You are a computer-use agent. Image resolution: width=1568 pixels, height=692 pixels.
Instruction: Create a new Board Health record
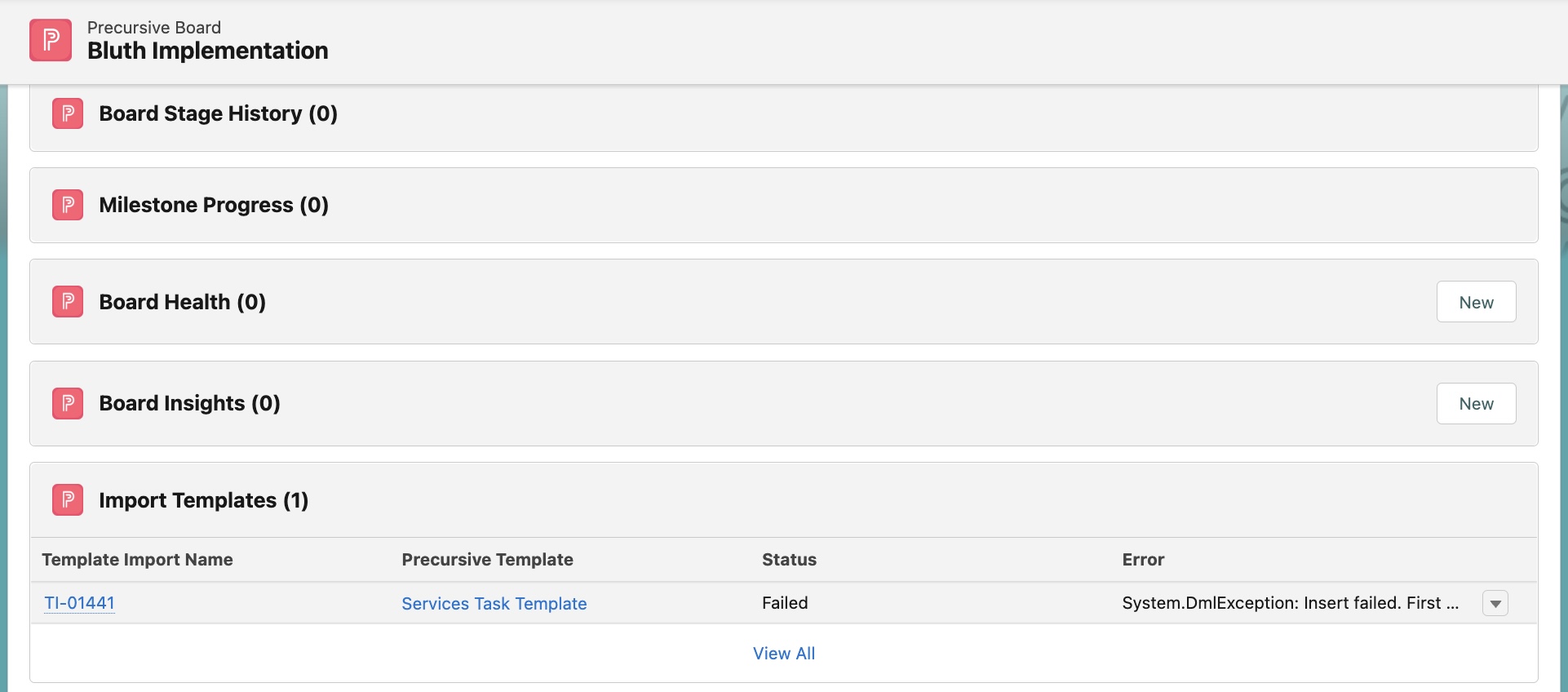point(1475,302)
